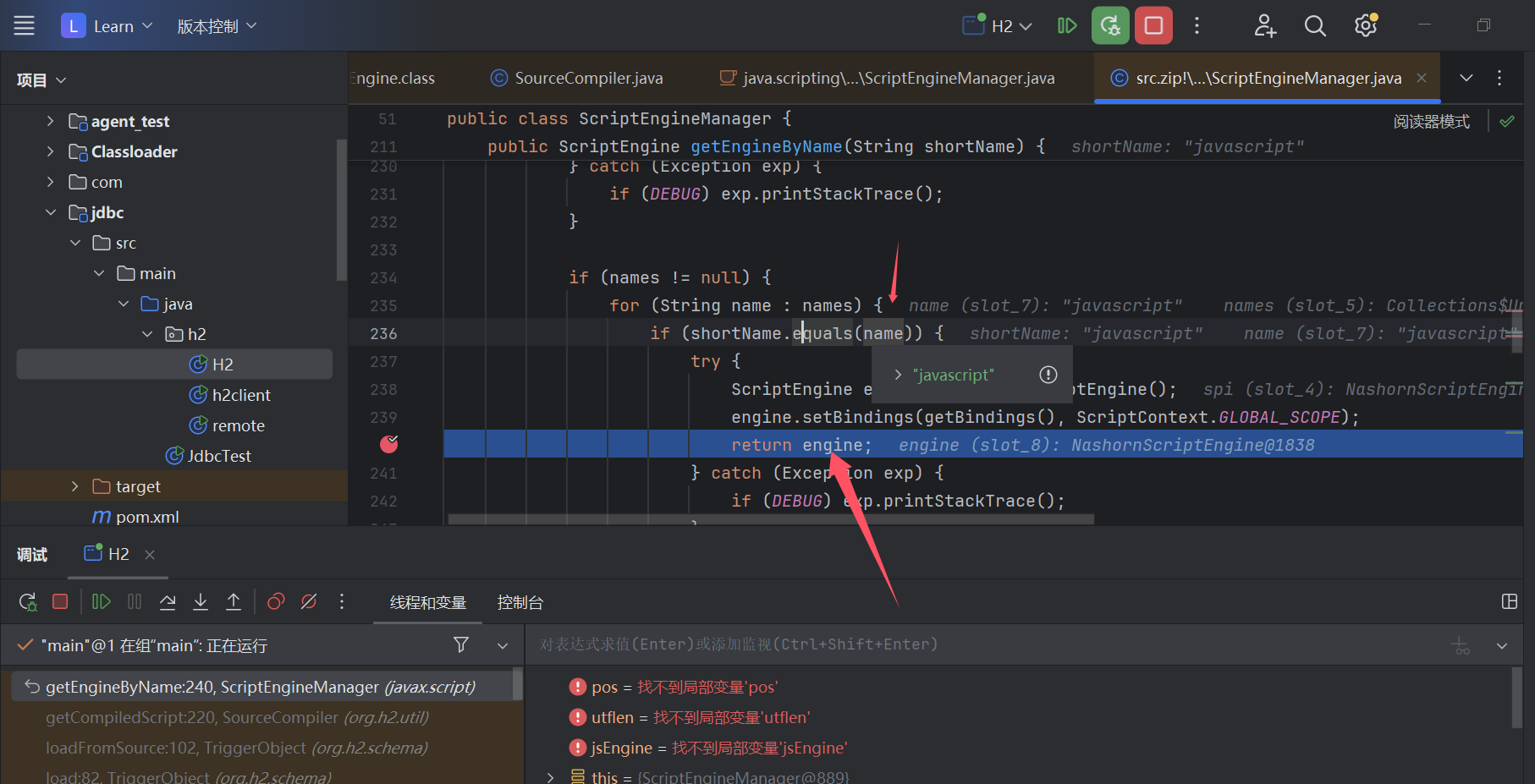Collapse the jdbc module
Image resolution: width=1535 pixels, height=784 pixels.
tap(50, 212)
